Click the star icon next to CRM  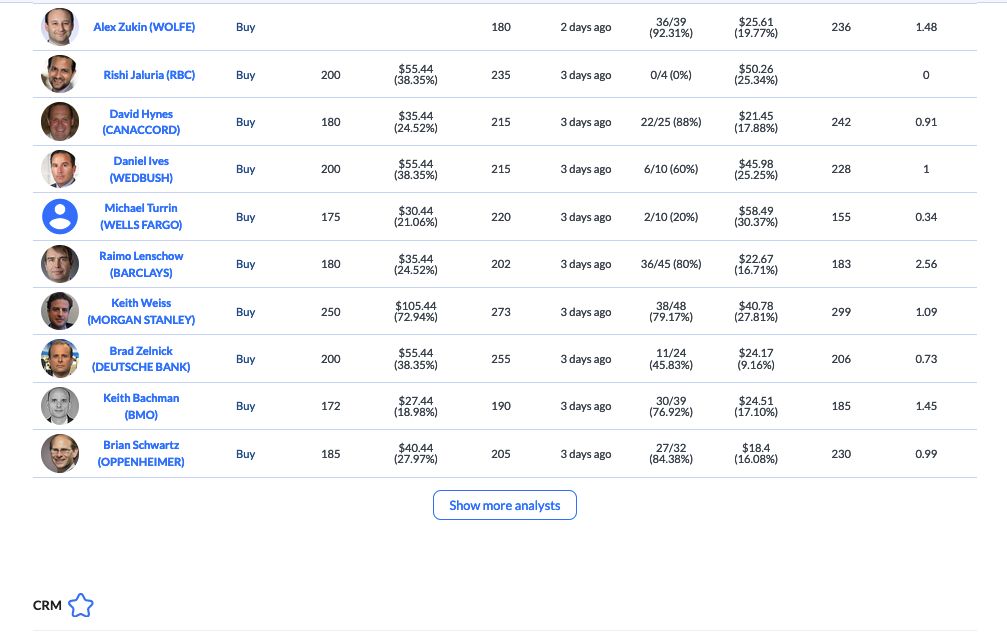pyautogui.click(x=81, y=605)
